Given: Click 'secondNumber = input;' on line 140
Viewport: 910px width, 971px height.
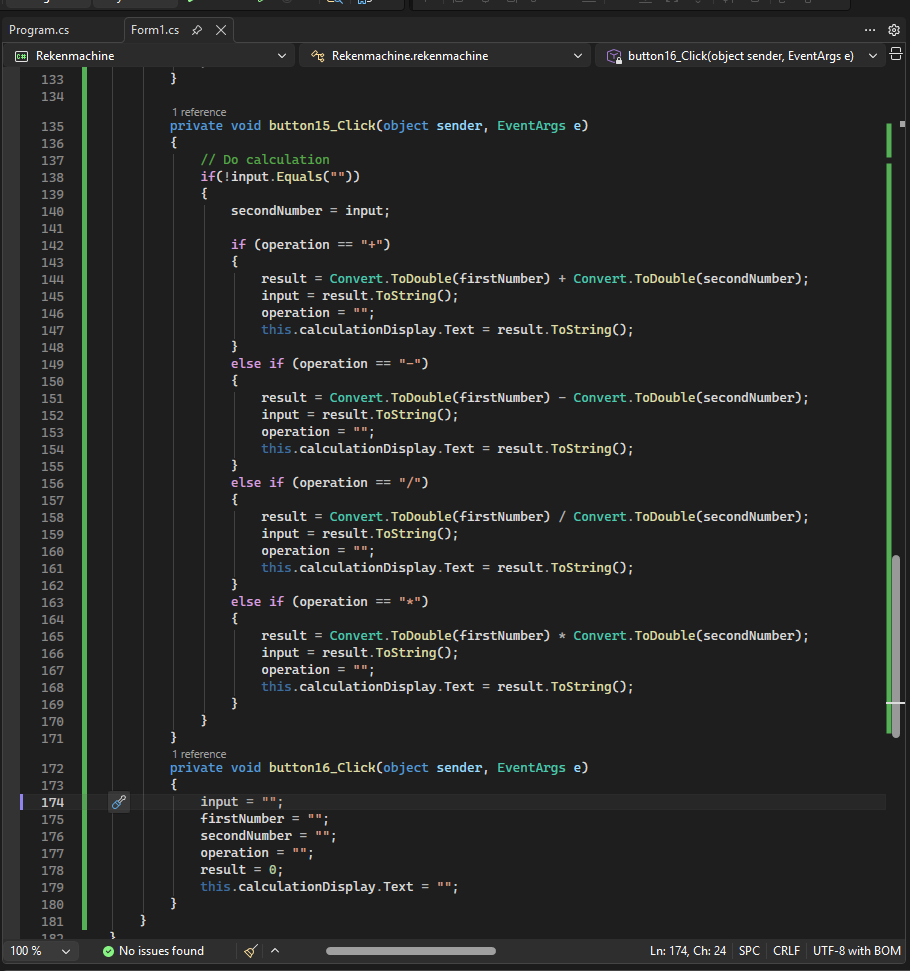Looking at the screenshot, I should pyautogui.click(x=310, y=211).
